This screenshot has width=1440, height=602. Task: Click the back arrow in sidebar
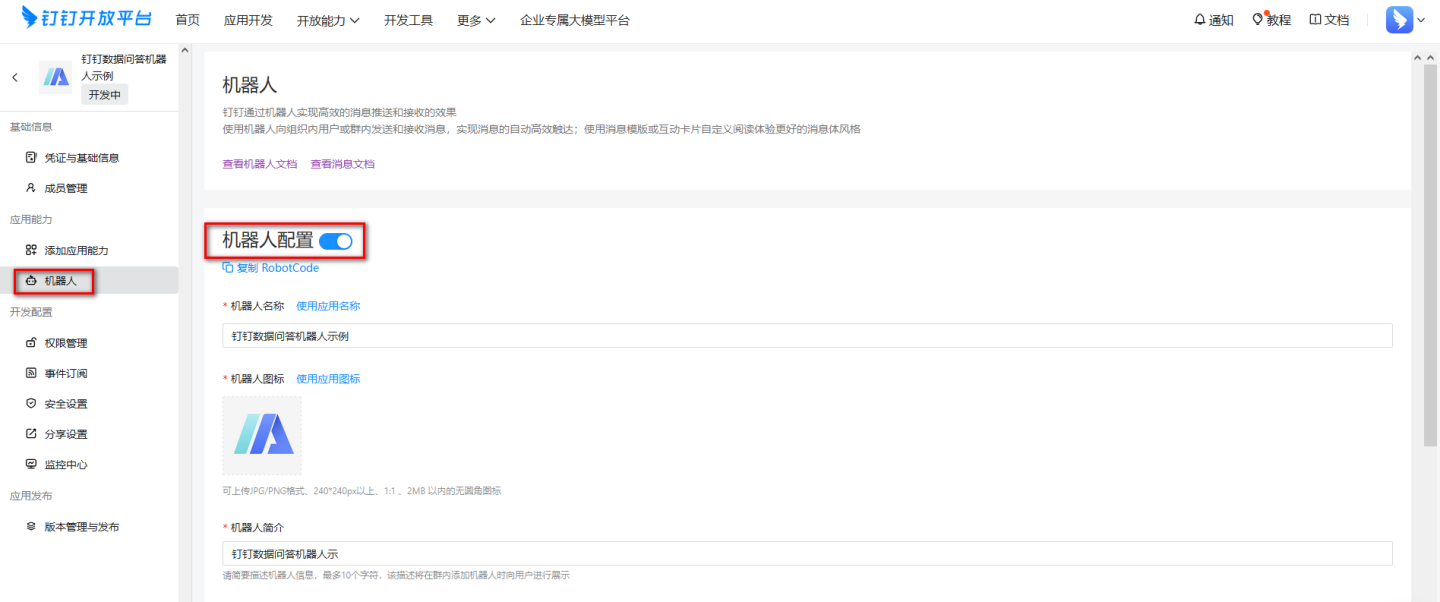click(15, 77)
